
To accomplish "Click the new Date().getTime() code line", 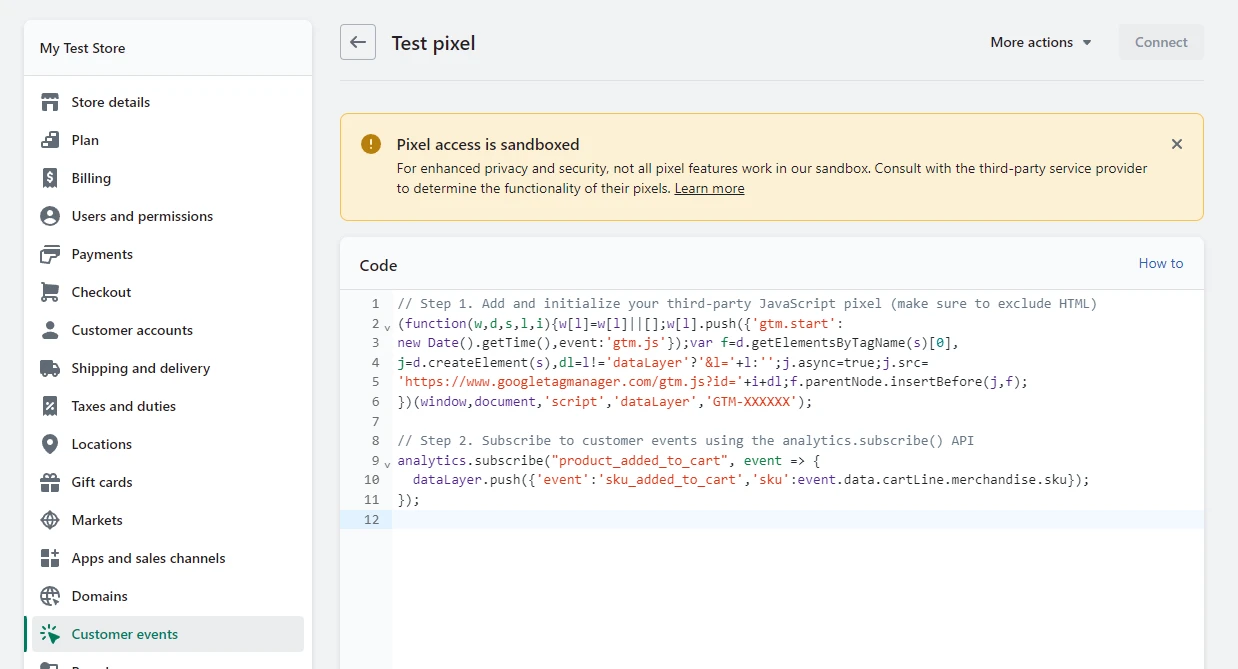I will tap(678, 343).
